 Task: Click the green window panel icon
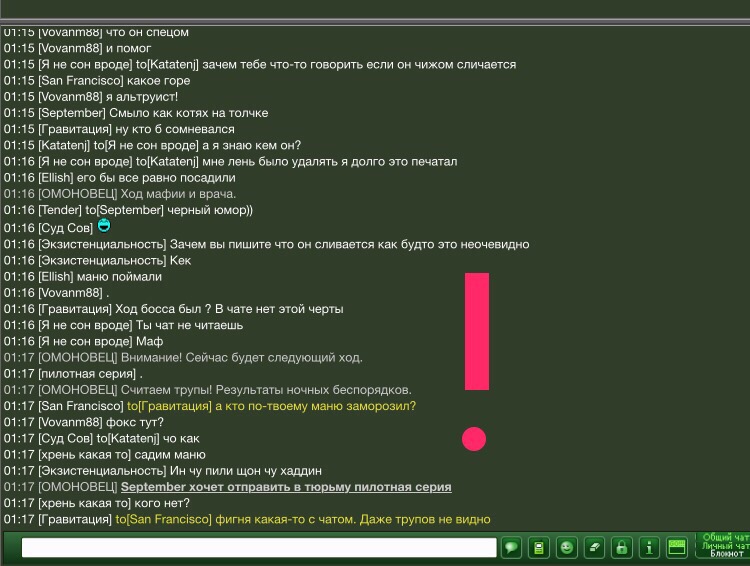click(678, 547)
